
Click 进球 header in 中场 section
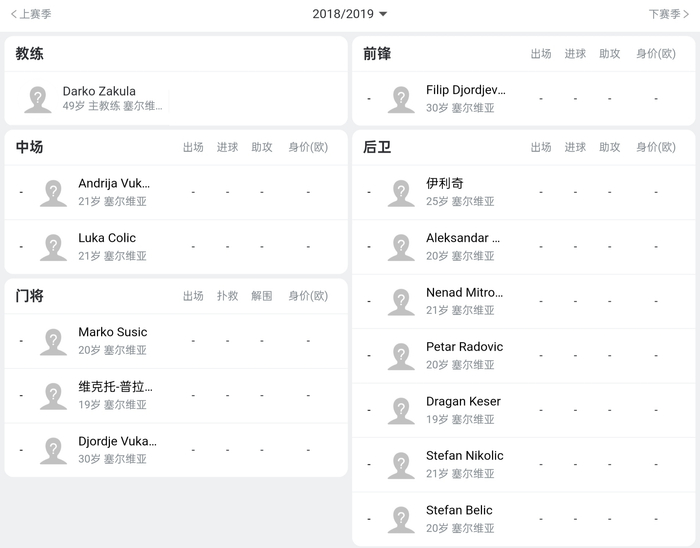click(x=227, y=147)
